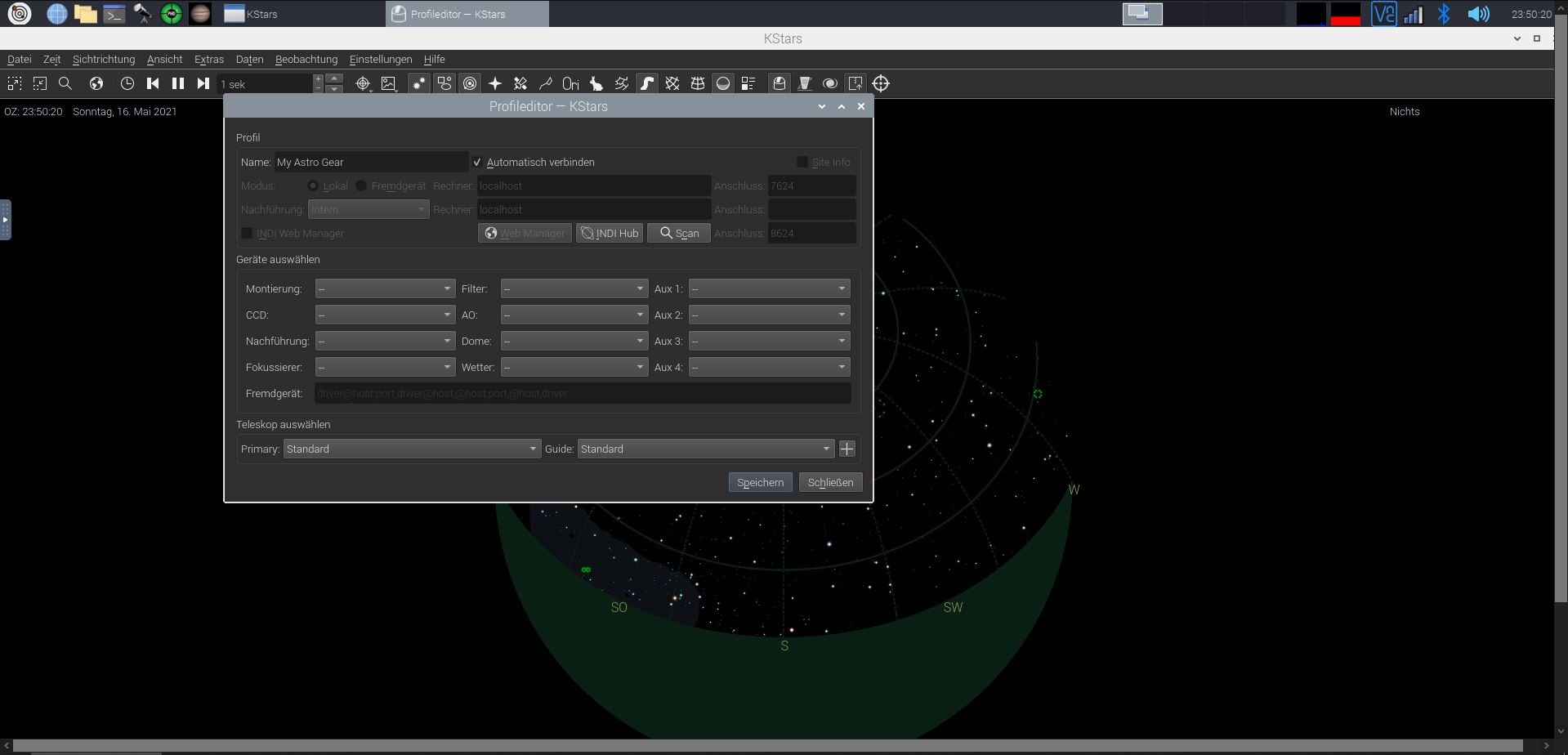Open the file manager folder icon
The height and width of the screenshot is (755, 1568).
pyautogui.click(x=86, y=14)
